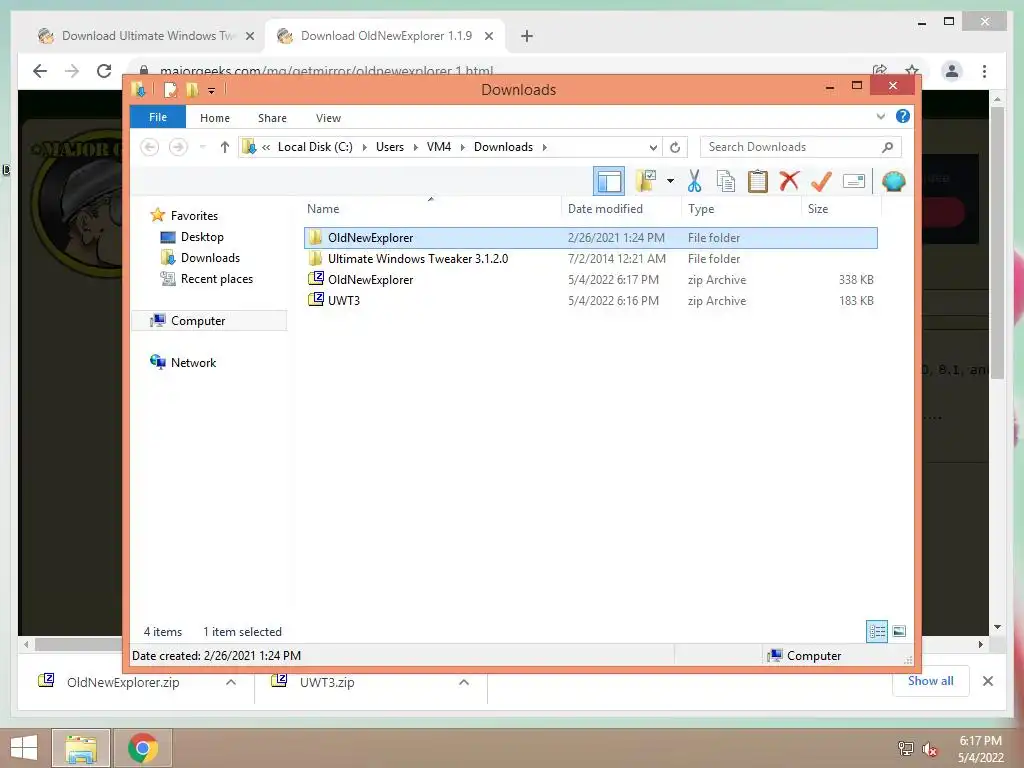Viewport: 1024px width, 768px height.
Task: Expand arrow after Local Disk breadcrumb
Action: [364, 148]
